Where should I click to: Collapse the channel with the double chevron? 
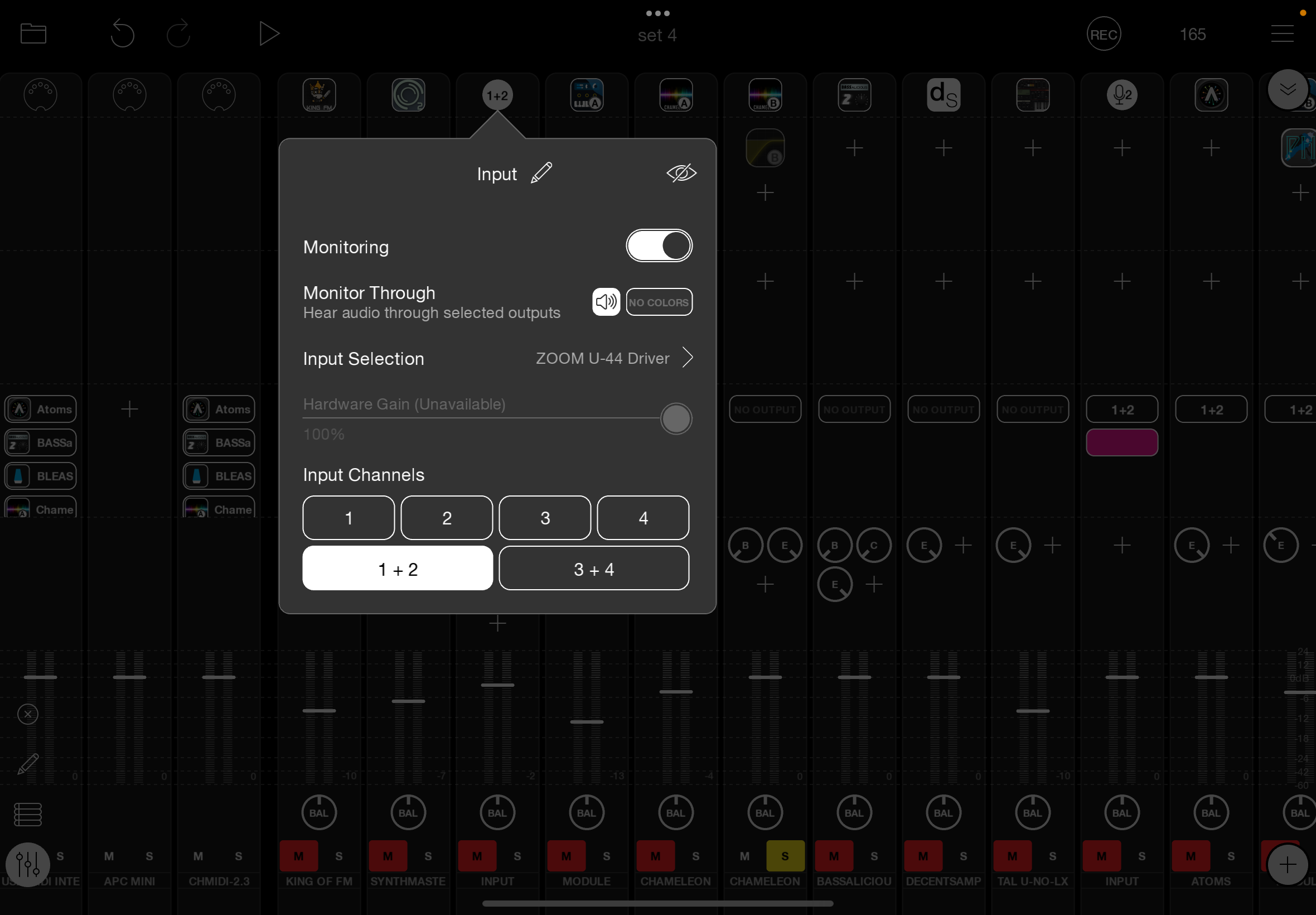pyautogui.click(x=1289, y=89)
